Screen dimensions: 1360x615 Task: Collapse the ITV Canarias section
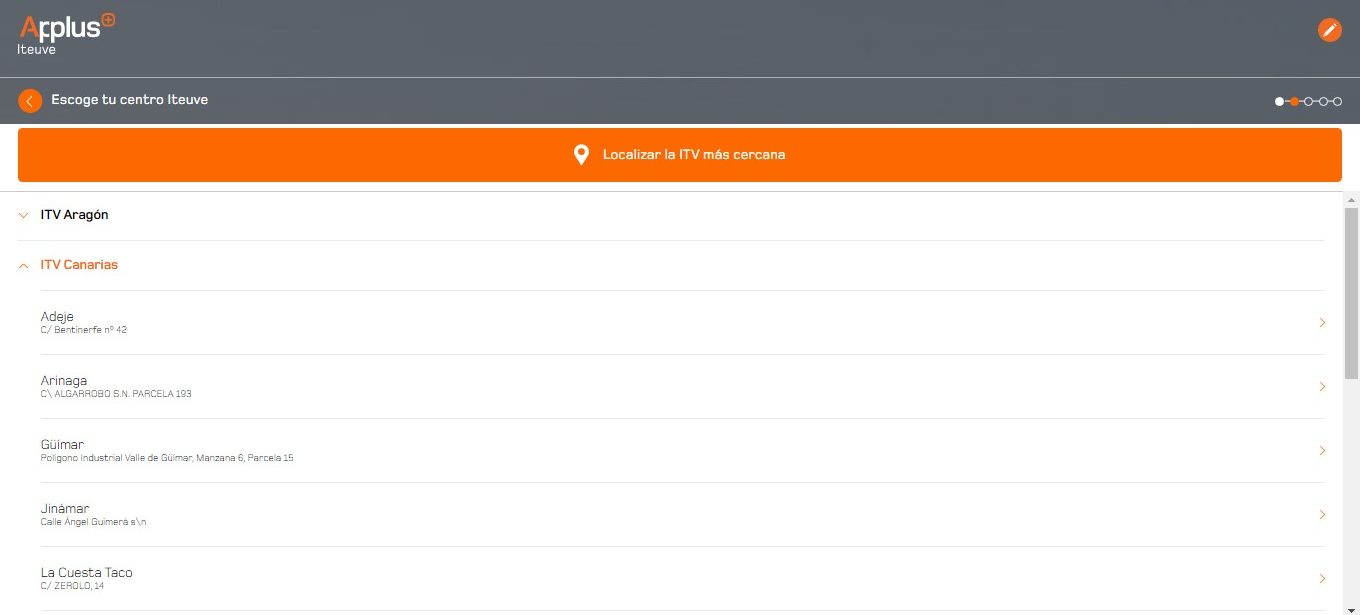tap(672, 265)
